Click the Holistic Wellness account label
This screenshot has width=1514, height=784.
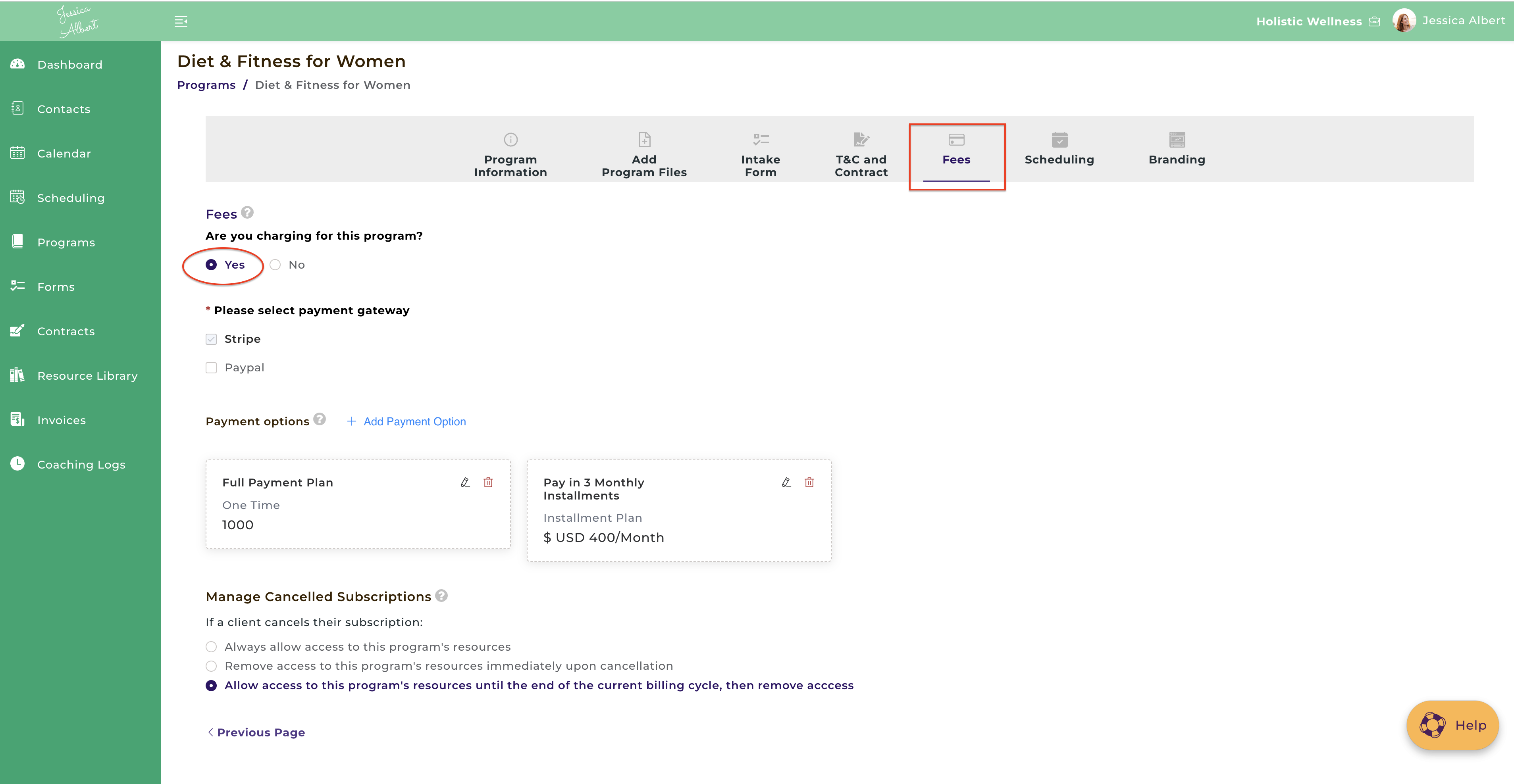point(1309,22)
